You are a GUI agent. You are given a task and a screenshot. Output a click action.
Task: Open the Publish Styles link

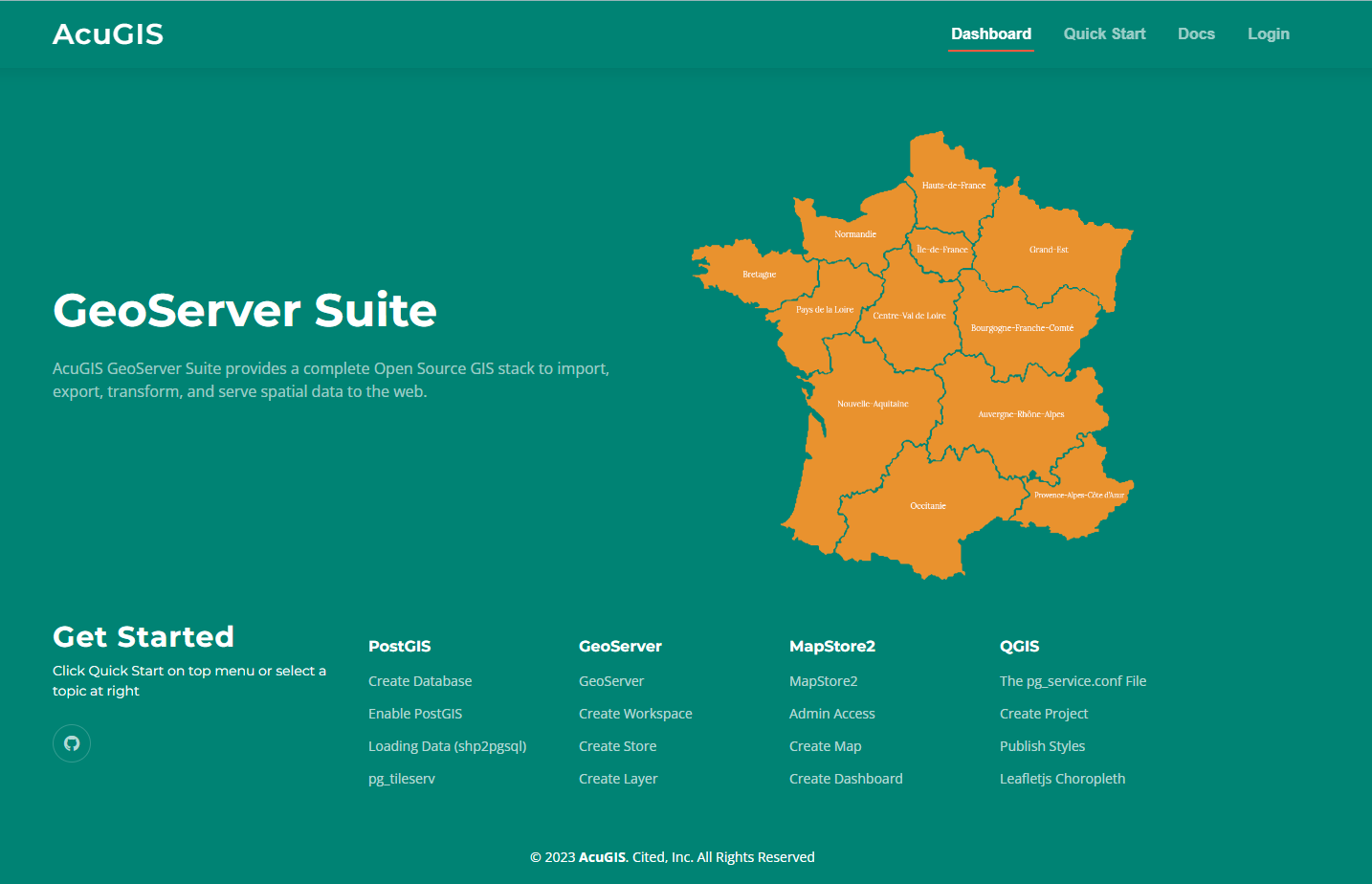pyautogui.click(x=1043, y=746)
